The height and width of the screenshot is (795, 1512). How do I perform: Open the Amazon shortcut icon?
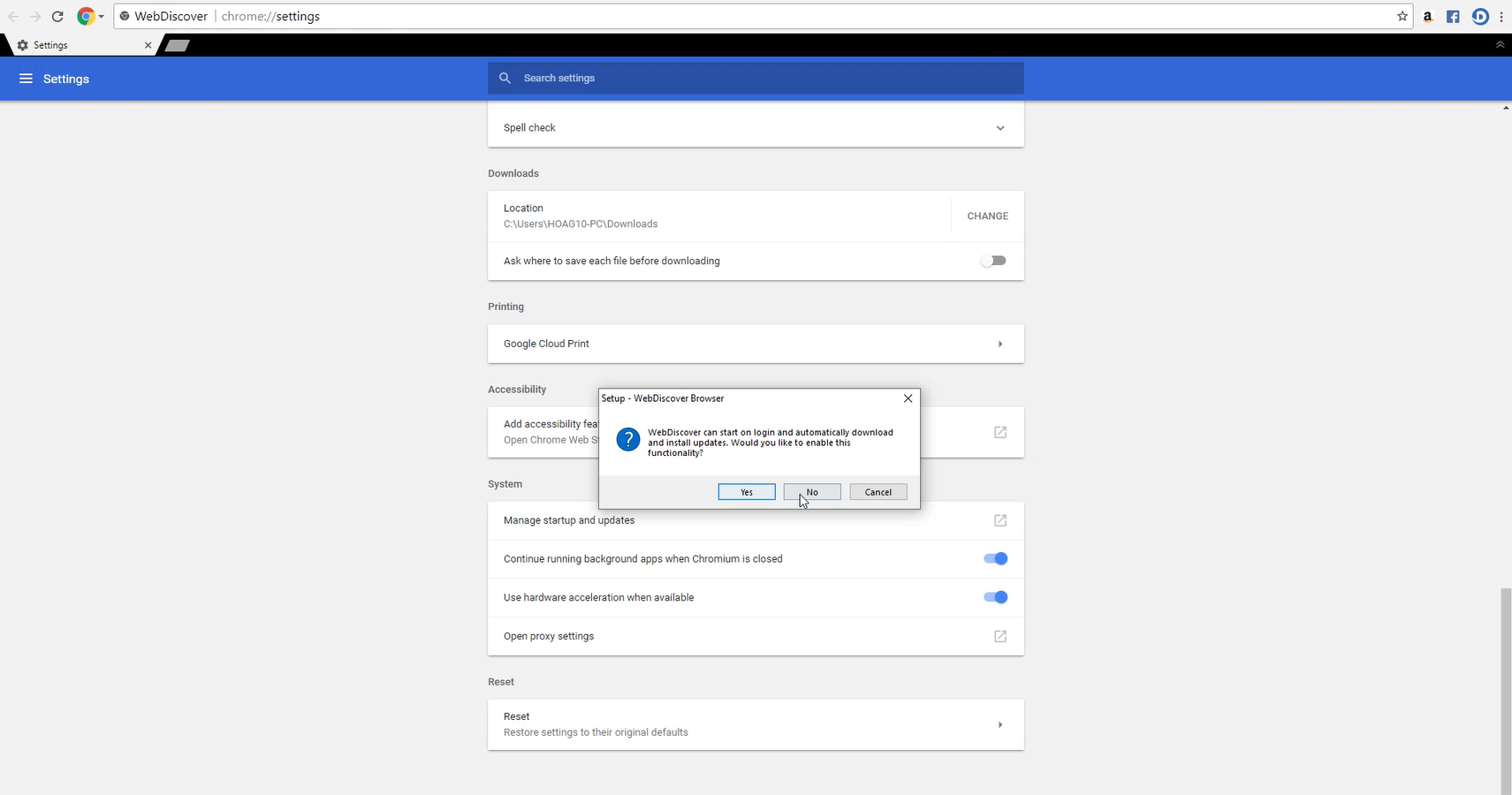pos(1427,16)
